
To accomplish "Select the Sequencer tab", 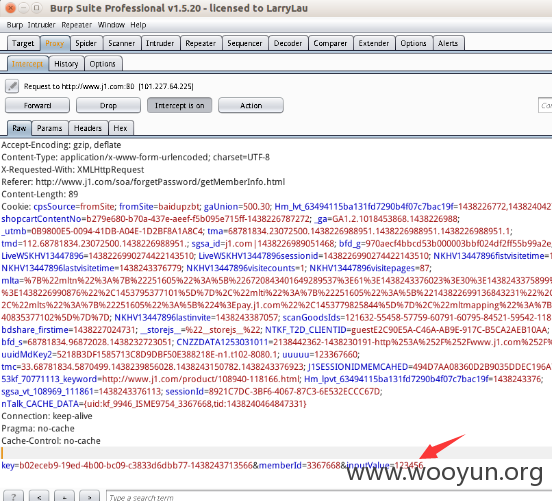I will [245, 43].
